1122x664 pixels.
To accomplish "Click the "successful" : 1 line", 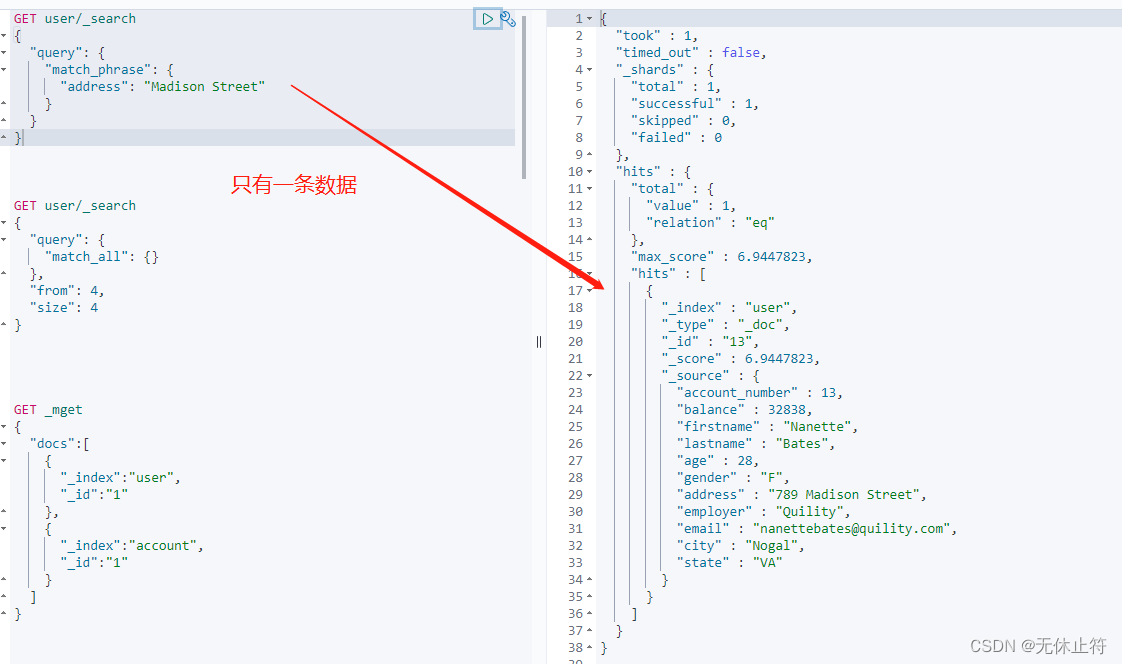I will point(695,104).
